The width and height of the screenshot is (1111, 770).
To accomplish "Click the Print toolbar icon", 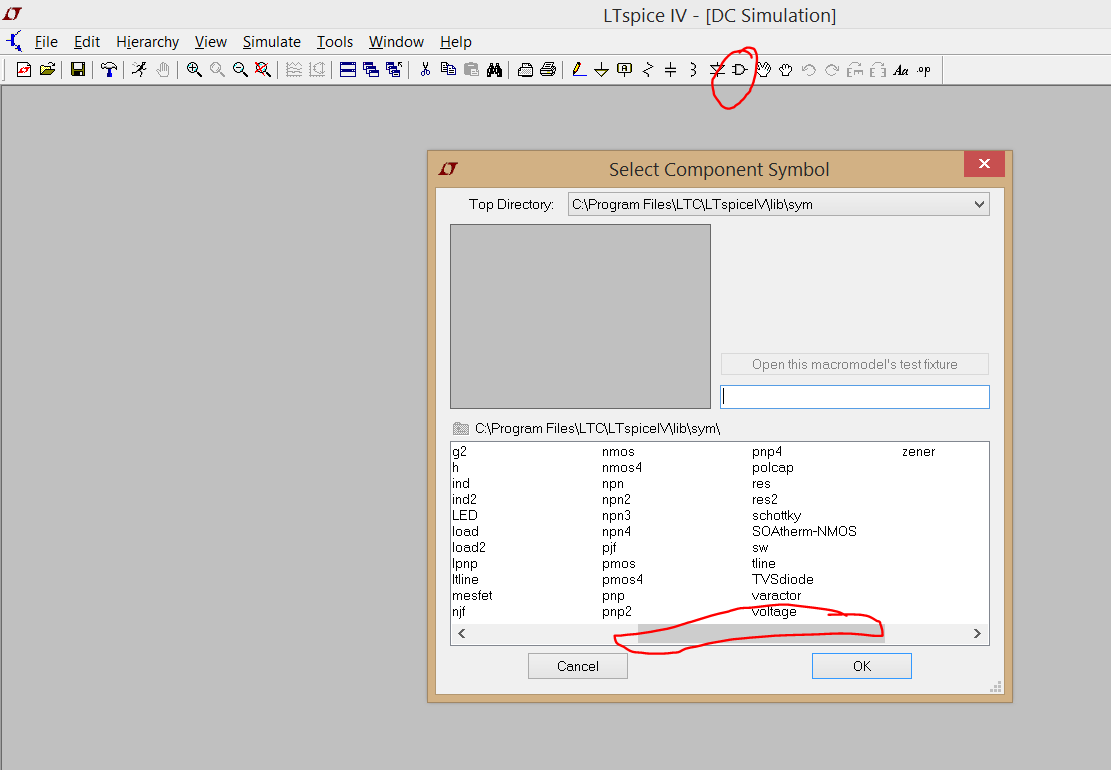I will tap(548, 69).
